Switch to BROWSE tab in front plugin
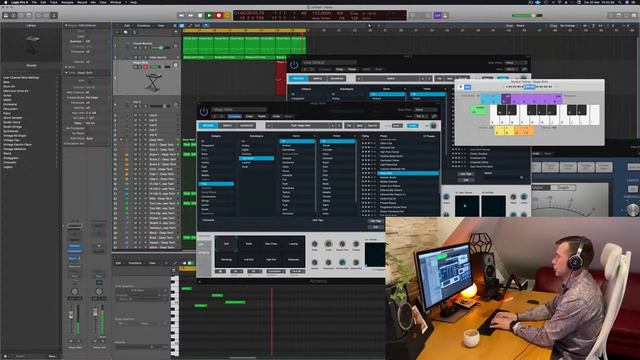 tap(208, 125)
